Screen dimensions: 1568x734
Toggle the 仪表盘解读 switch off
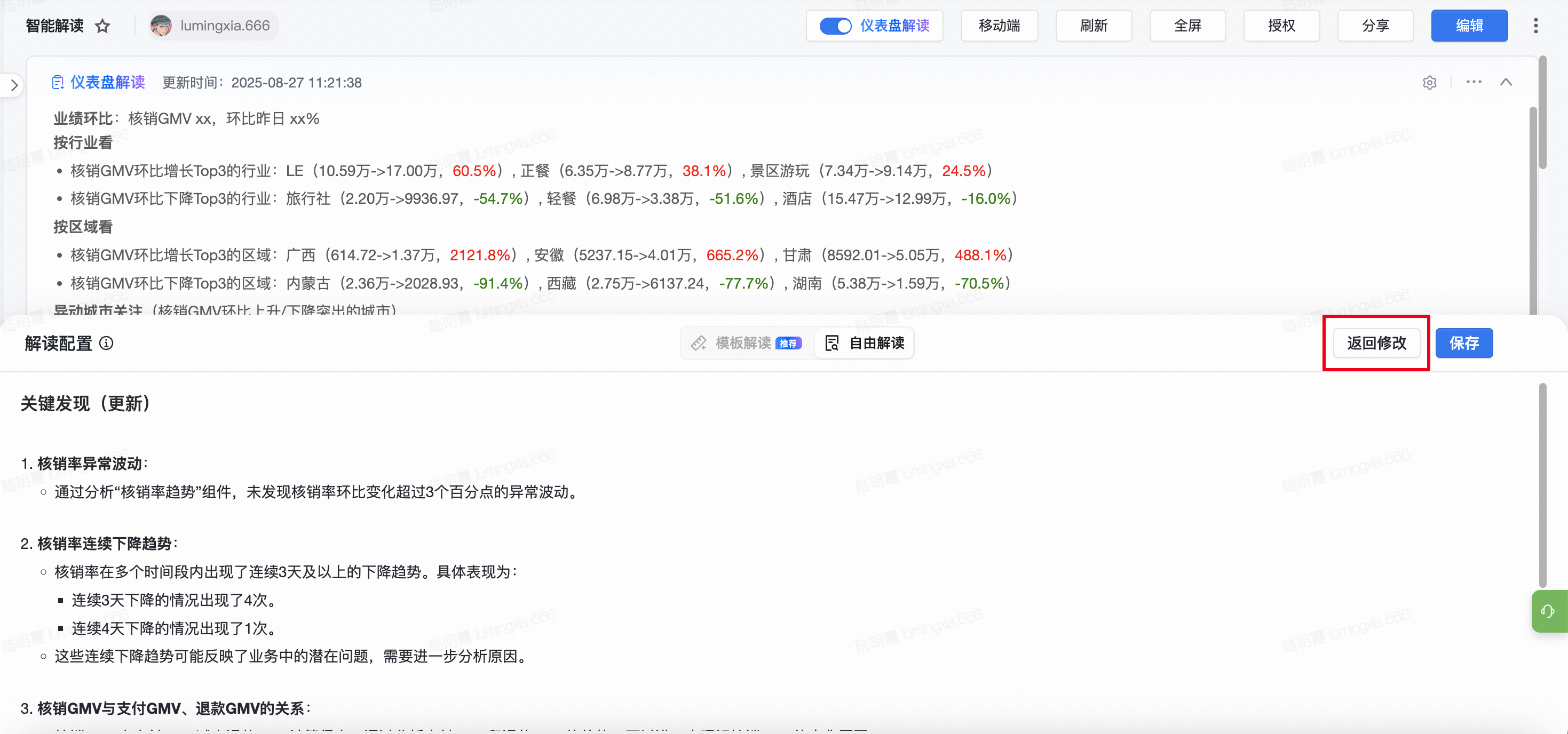(835, 26)
